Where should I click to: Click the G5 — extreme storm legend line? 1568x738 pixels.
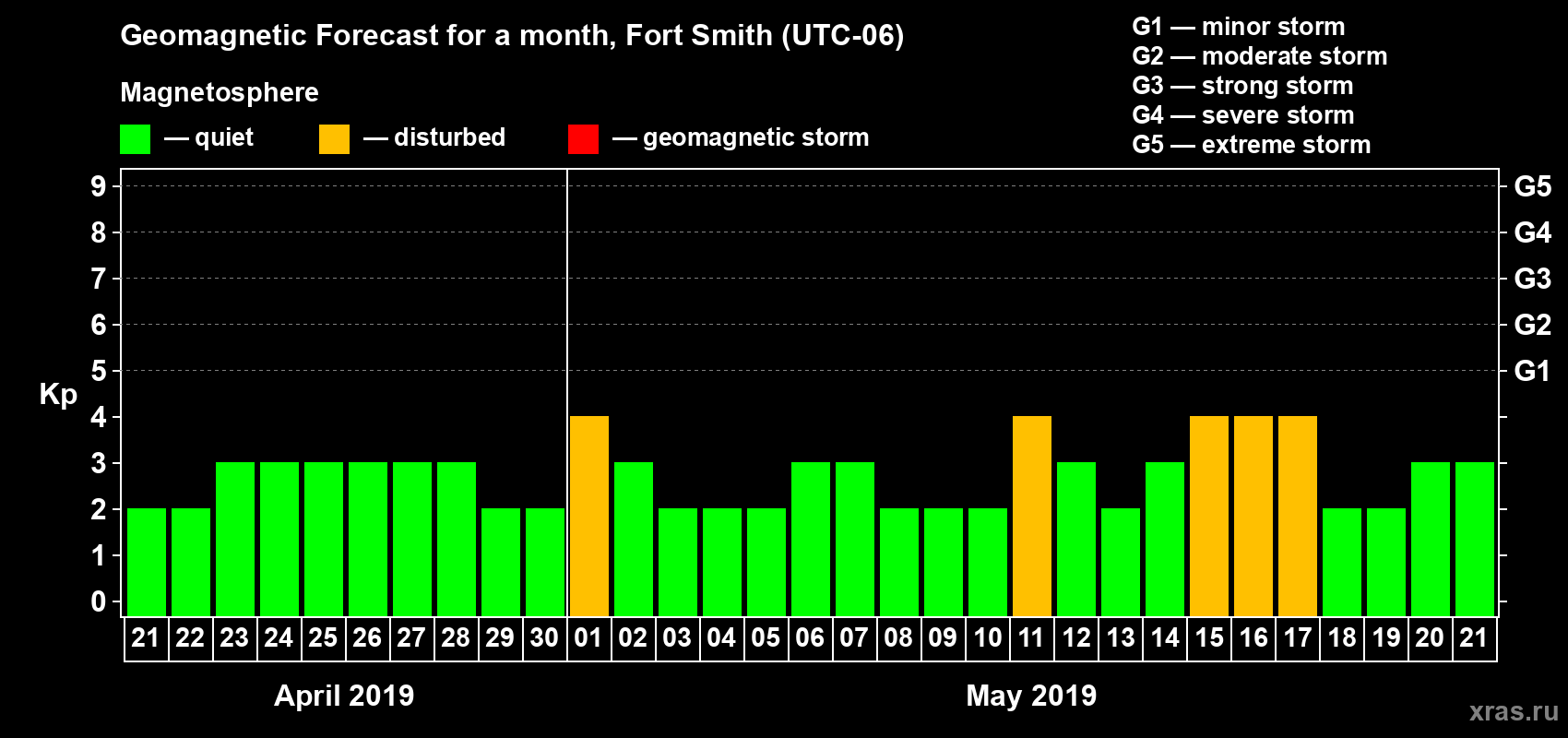[x=1252, y=145]
